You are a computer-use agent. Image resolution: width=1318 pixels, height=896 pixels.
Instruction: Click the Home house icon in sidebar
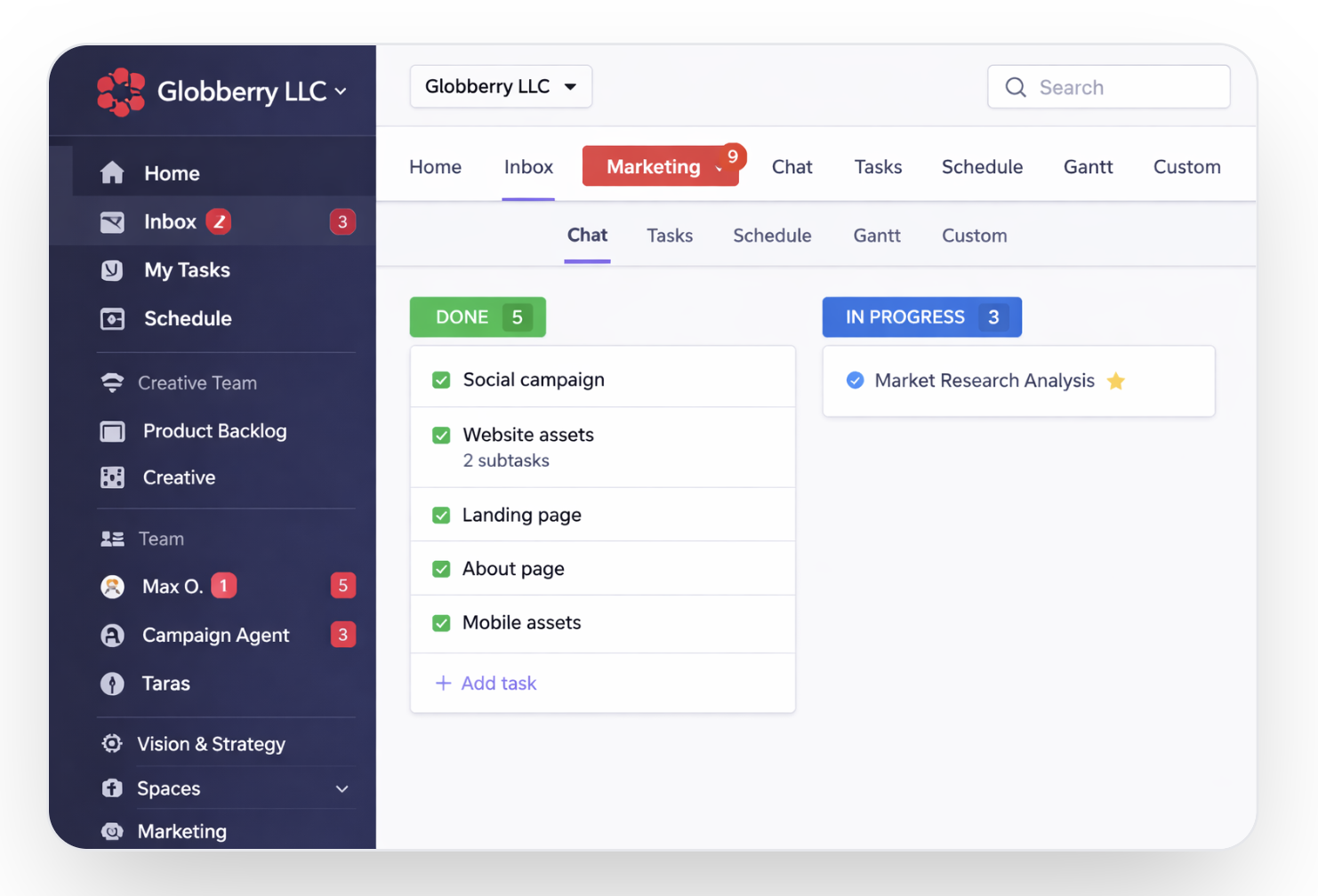tap(112, 172)
